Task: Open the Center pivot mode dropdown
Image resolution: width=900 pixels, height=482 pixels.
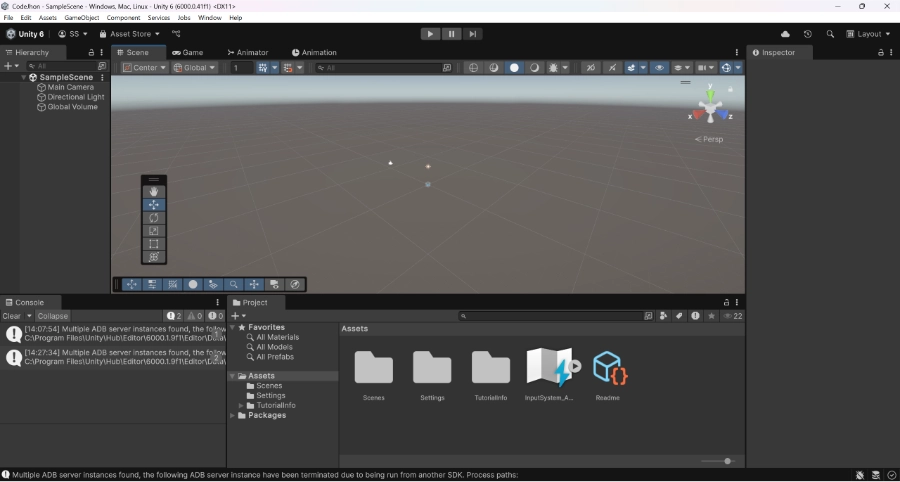Action: [145, 68]
